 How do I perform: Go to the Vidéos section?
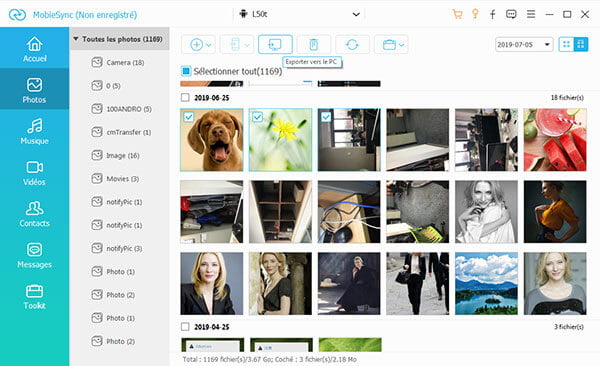[x=34, y=172]
